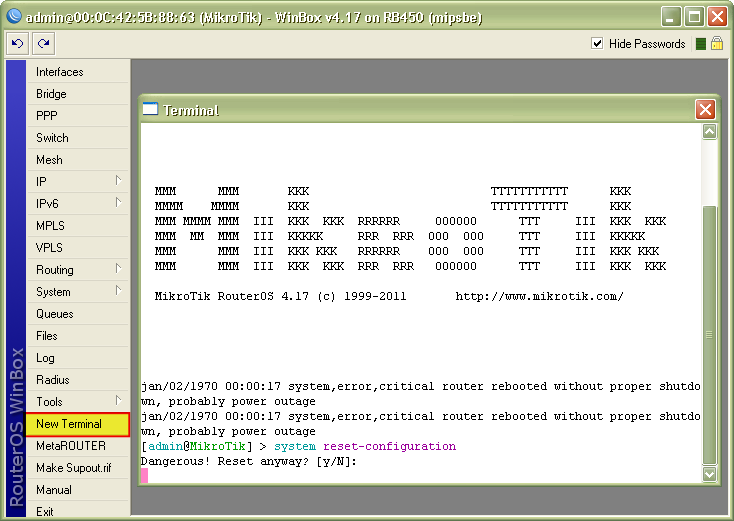
Task: Open the Radius menu item
Action: click(x=78, y=380)
